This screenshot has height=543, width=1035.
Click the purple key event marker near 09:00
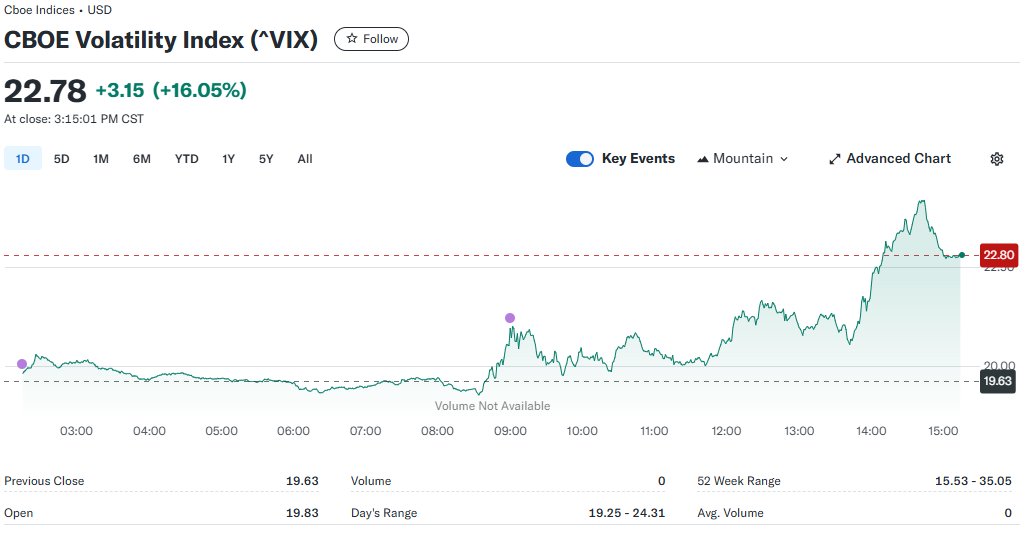510,318
